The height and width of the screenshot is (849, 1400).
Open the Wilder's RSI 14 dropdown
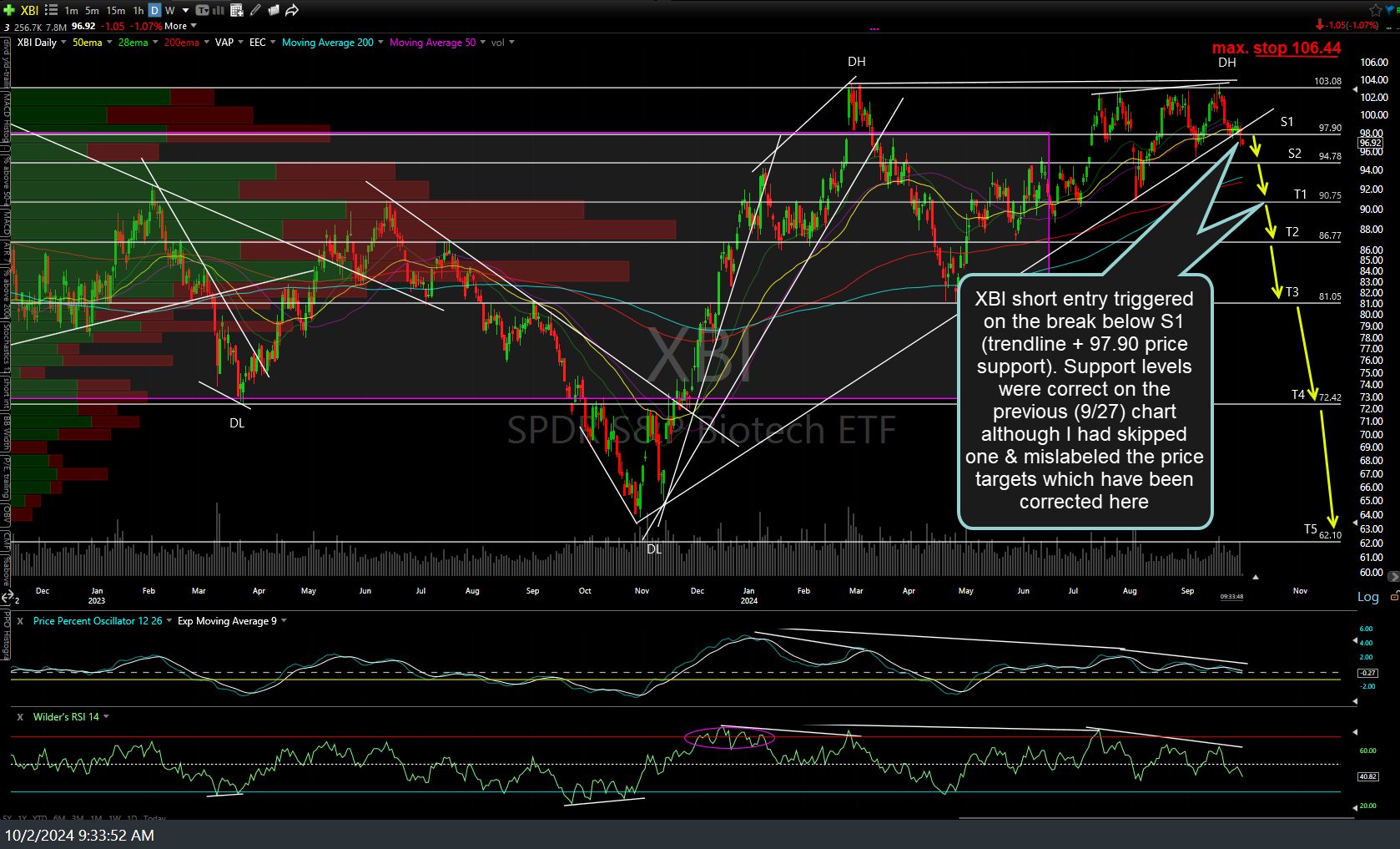(107, 717)
